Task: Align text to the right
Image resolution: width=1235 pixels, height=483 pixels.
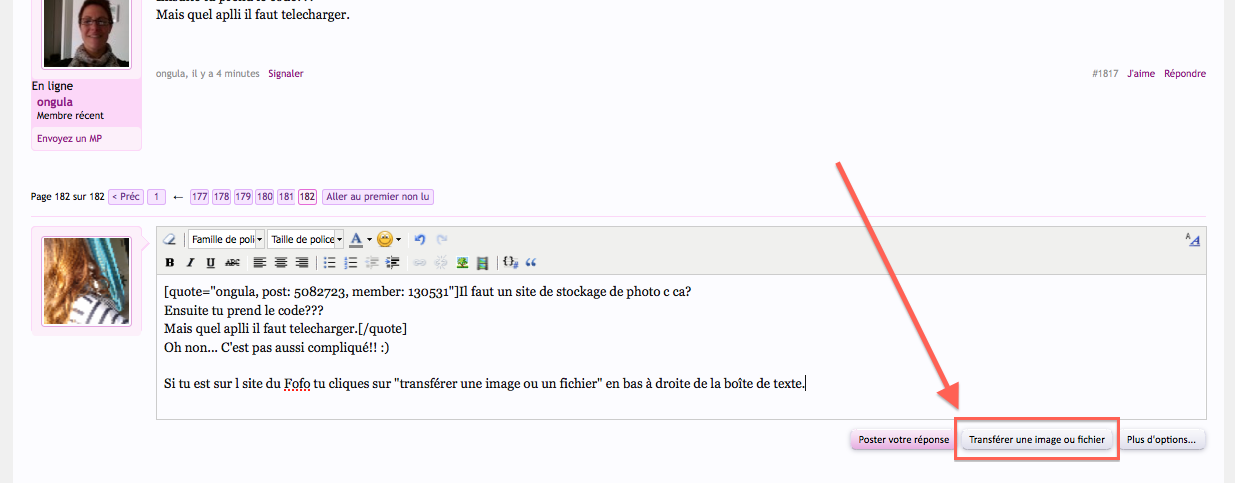Action: click(302, 263)
